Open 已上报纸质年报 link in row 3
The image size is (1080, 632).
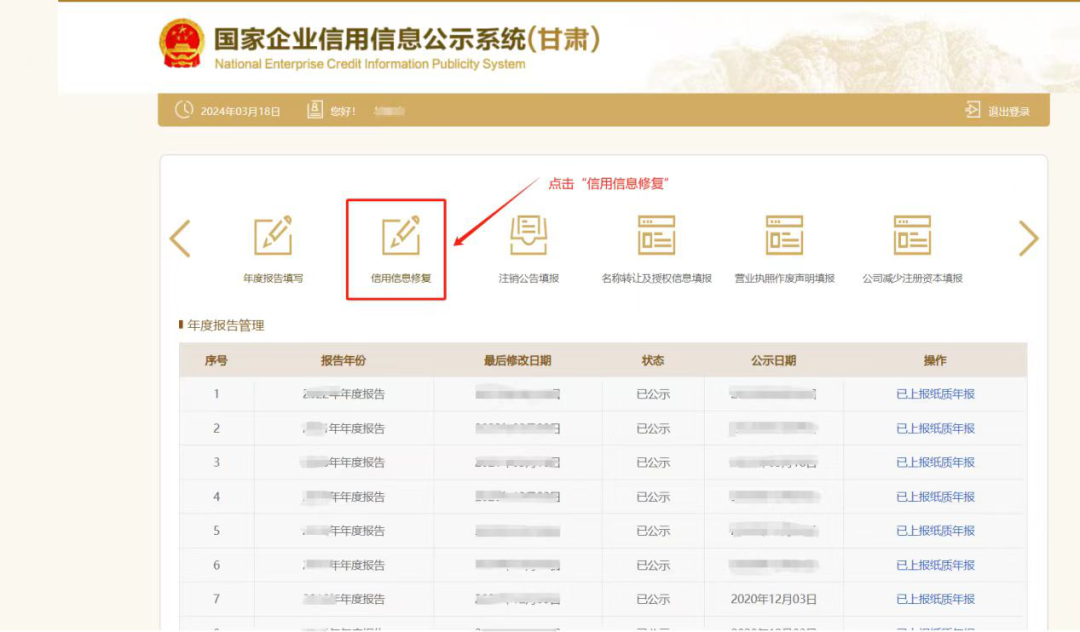pyautogui.click(x=935, y=462)
